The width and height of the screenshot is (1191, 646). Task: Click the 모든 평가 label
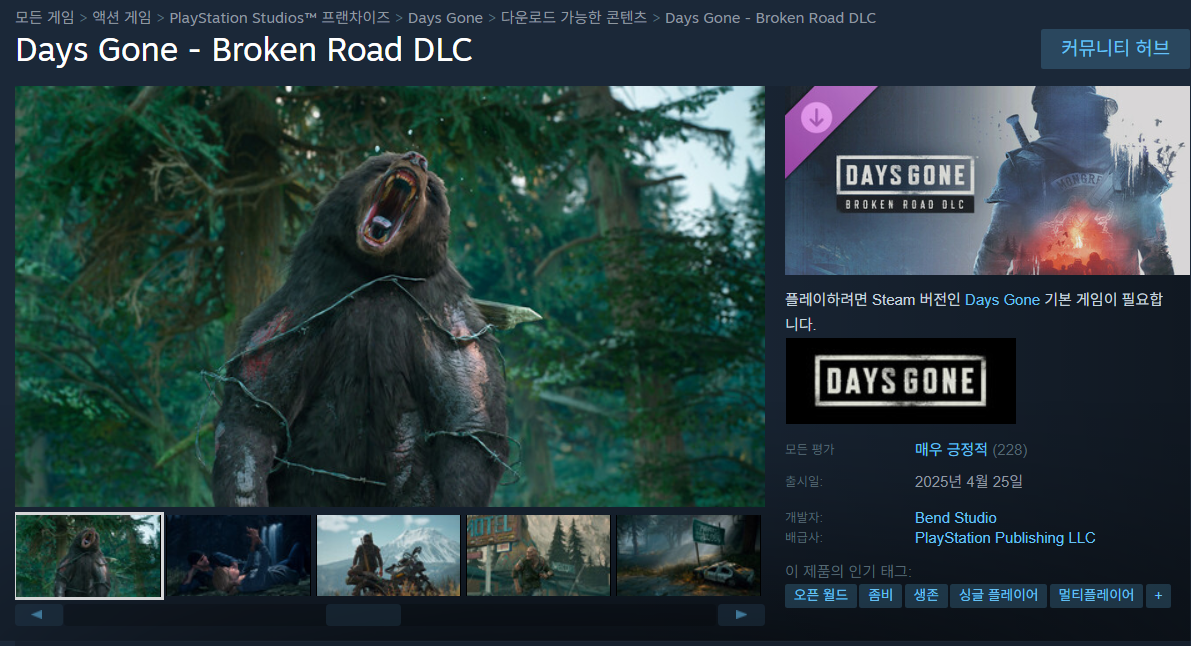pyautogui.click(x=810, y=449)
